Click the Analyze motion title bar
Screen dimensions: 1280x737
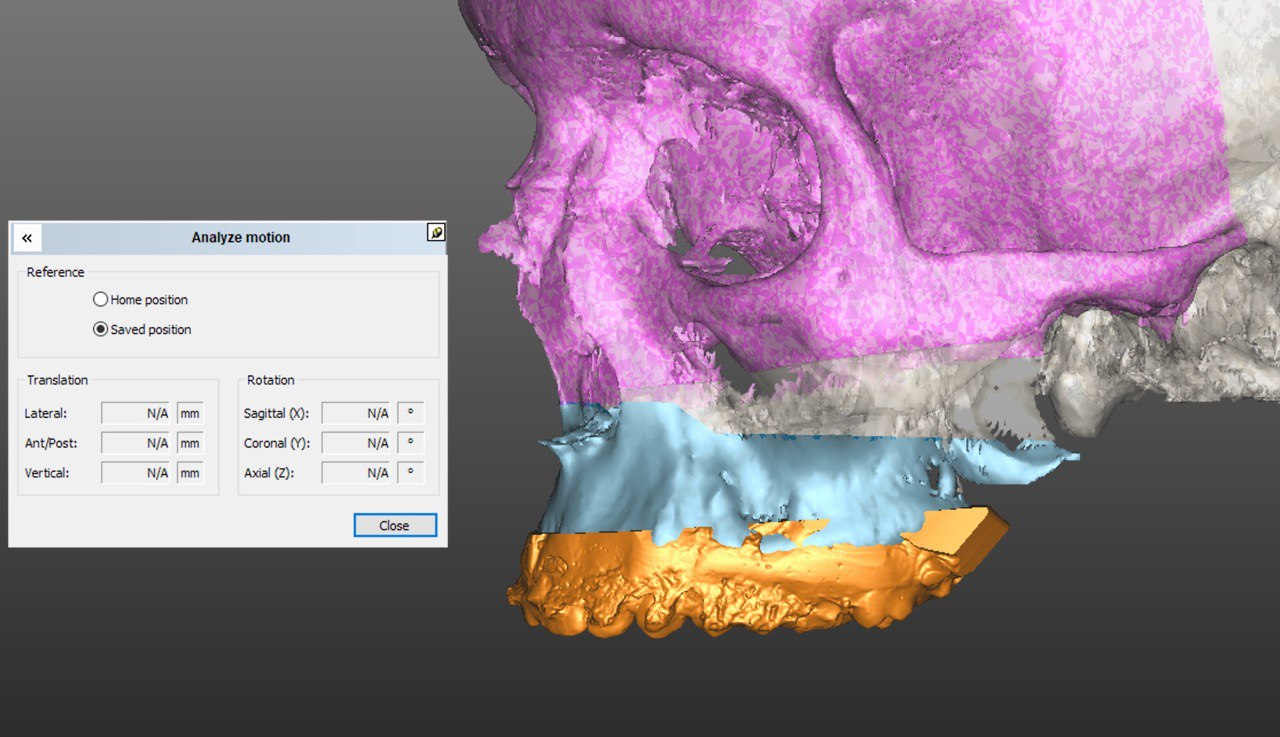point(240,238)
